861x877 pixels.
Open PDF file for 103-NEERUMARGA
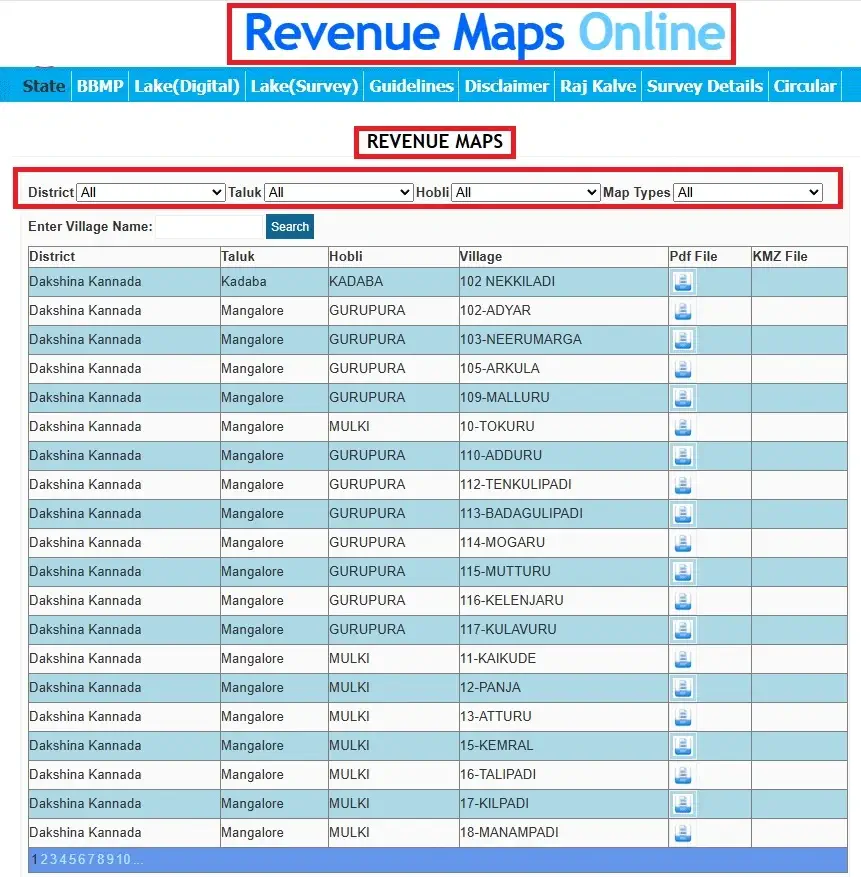[x=683, y=340]
